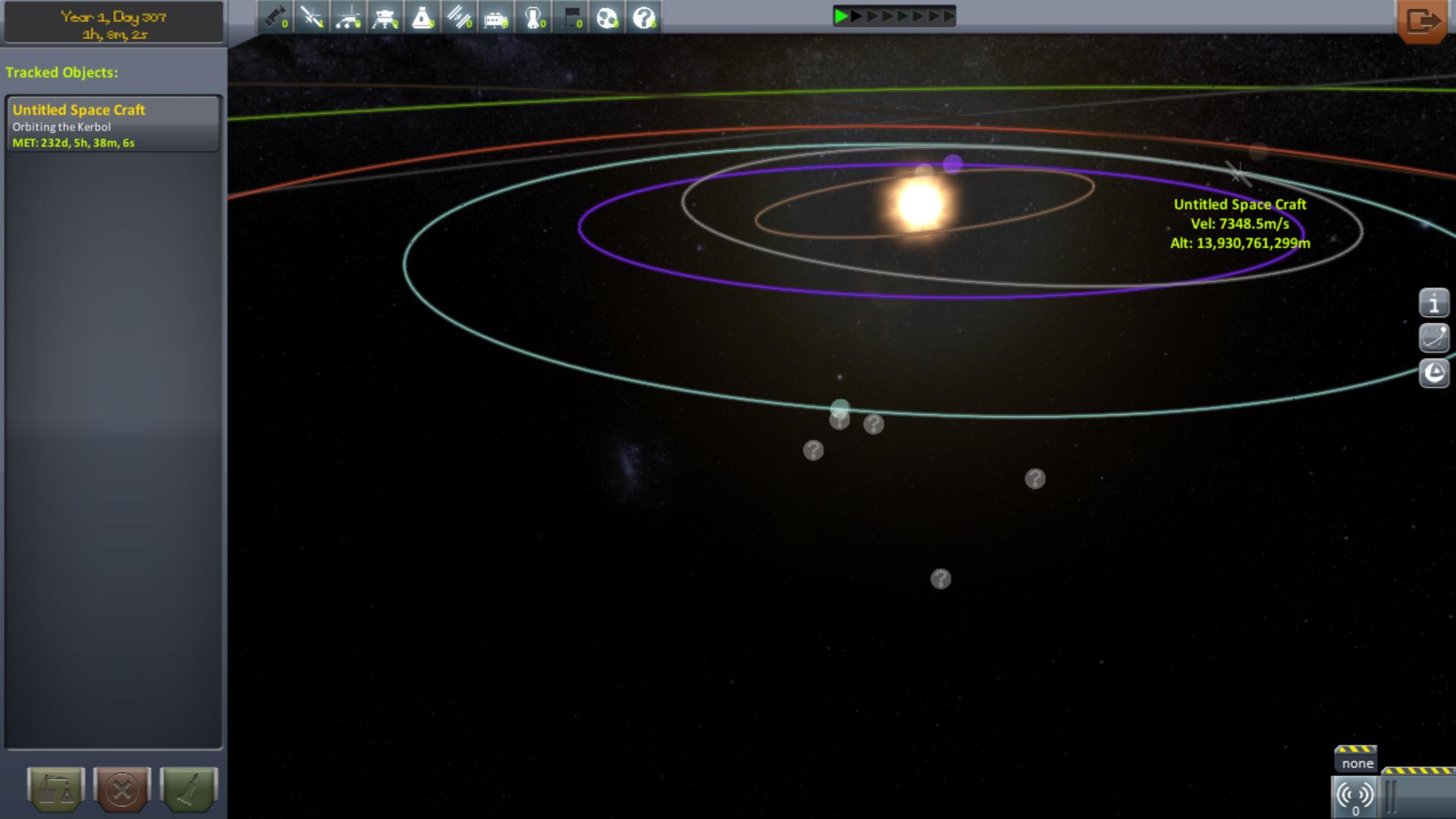Click the green play time-warp arrow
Screen dimensions: 1456x819
pos(841,16)
